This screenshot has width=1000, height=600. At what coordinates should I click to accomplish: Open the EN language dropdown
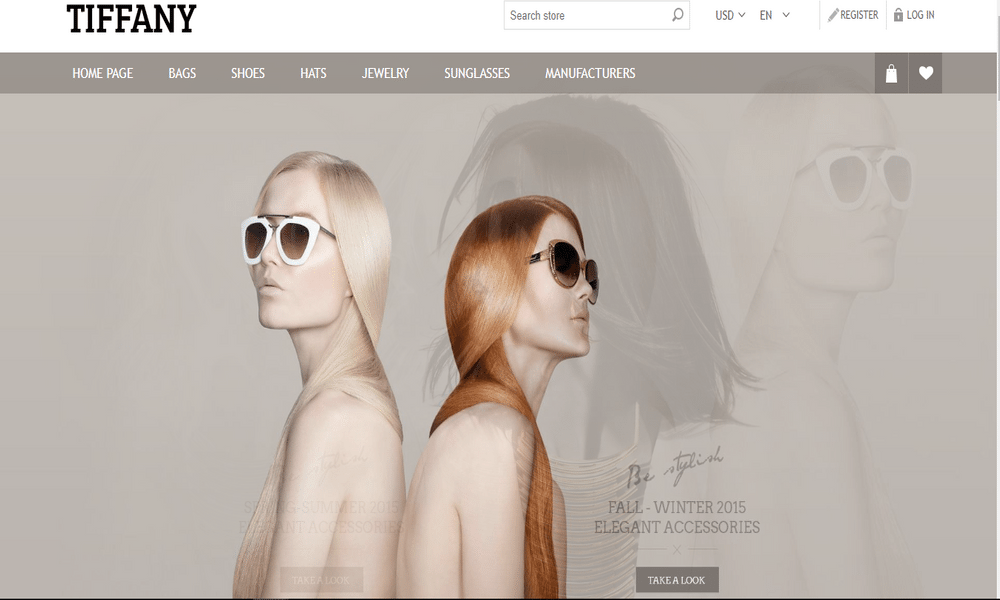pos(774,15)
